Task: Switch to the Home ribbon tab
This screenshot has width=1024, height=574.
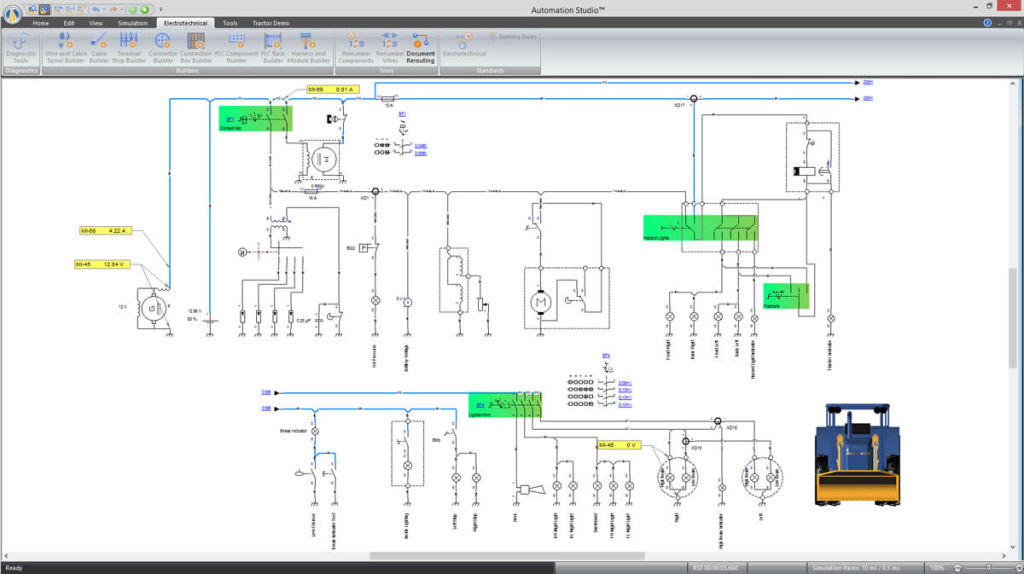Action: (x=40, y=23)
